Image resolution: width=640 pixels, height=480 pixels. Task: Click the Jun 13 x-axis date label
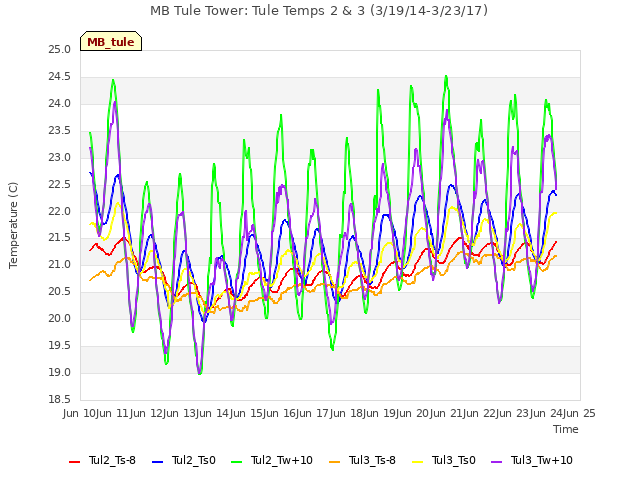point(180,413)
